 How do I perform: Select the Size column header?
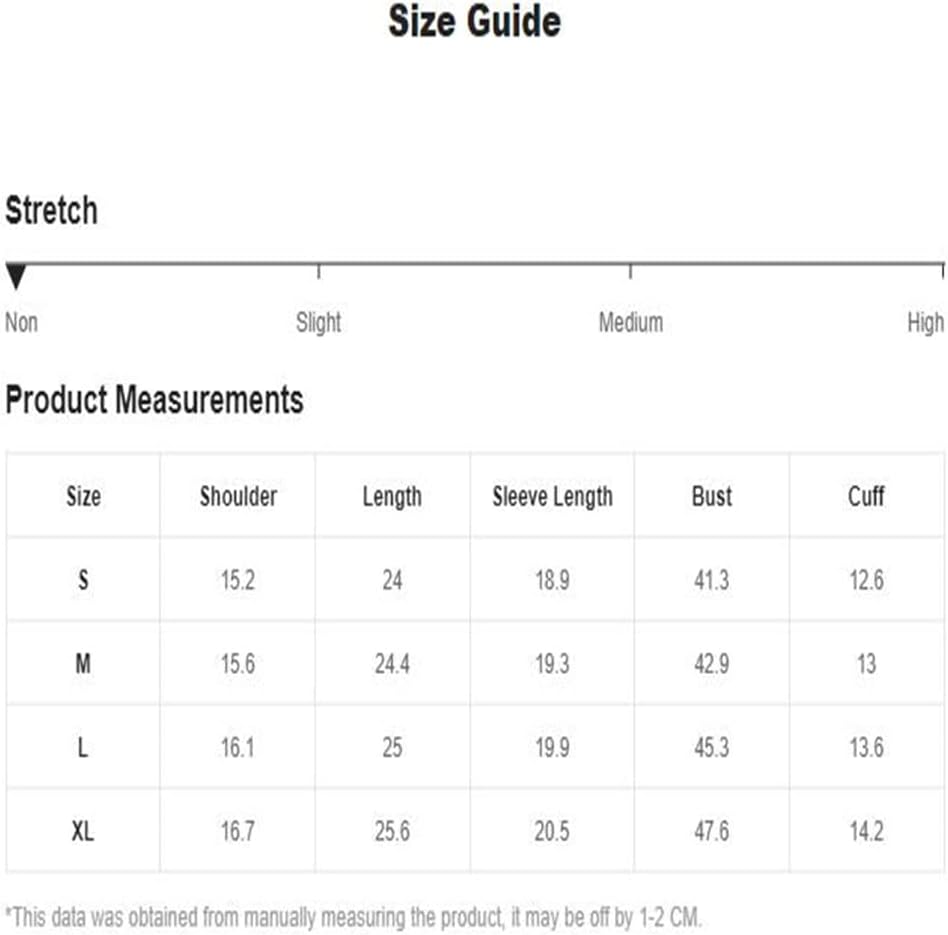coord(83,496)
